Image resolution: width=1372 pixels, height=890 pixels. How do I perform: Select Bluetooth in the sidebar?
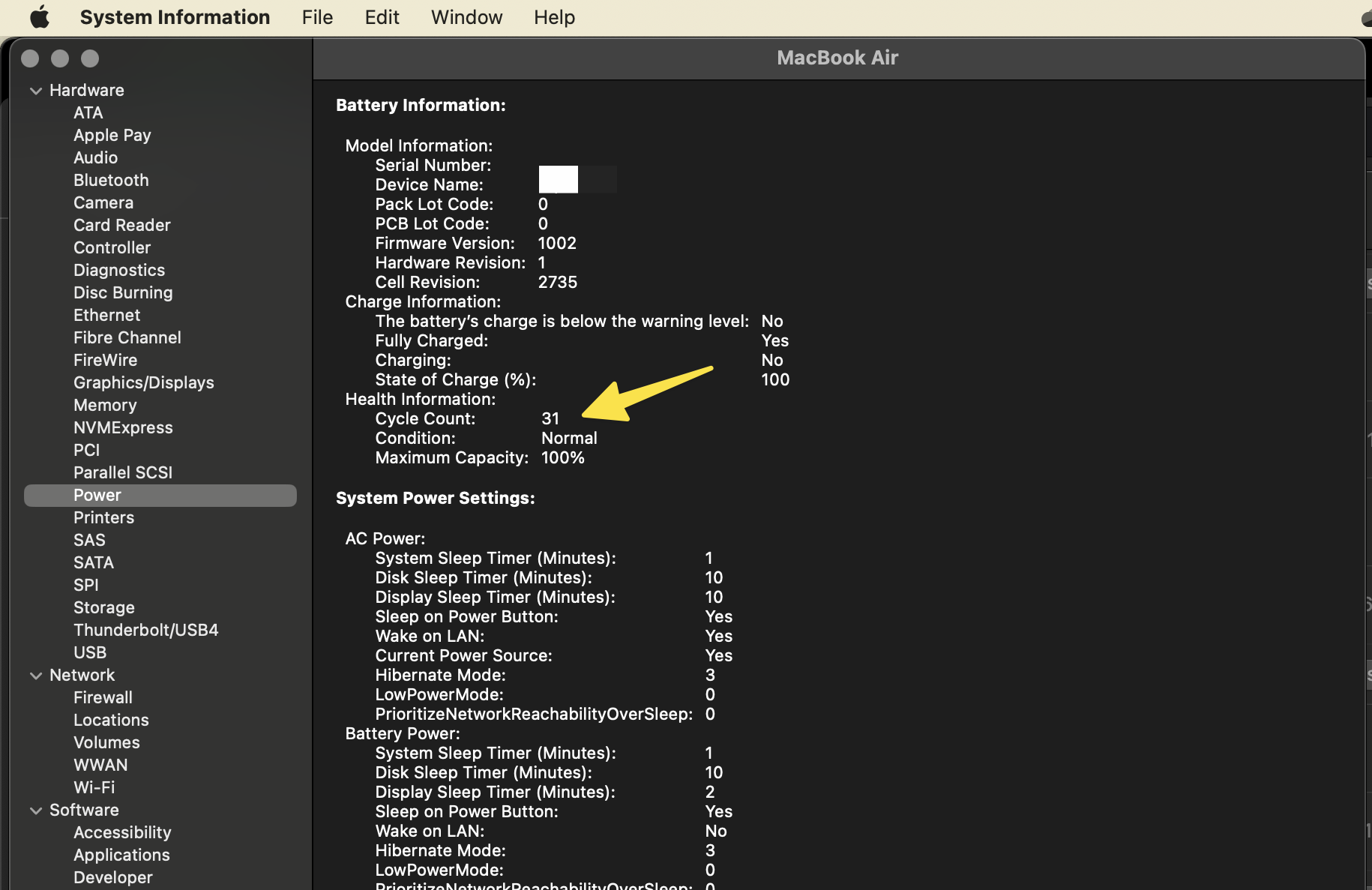tap(111, 180)
